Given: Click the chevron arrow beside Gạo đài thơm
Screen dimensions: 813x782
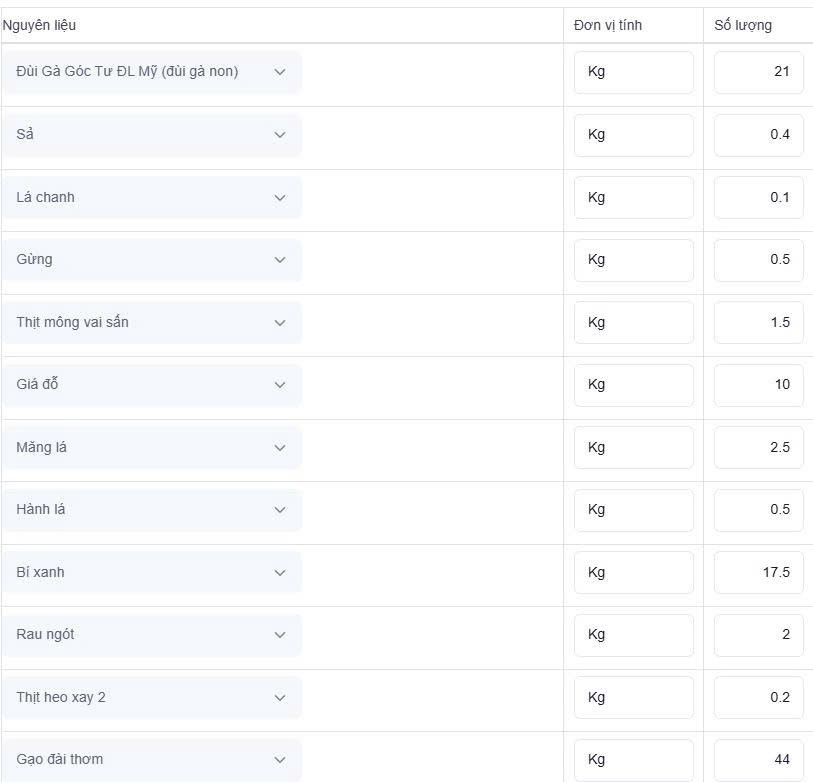Looking at the screenshot, I should (280, 760).
